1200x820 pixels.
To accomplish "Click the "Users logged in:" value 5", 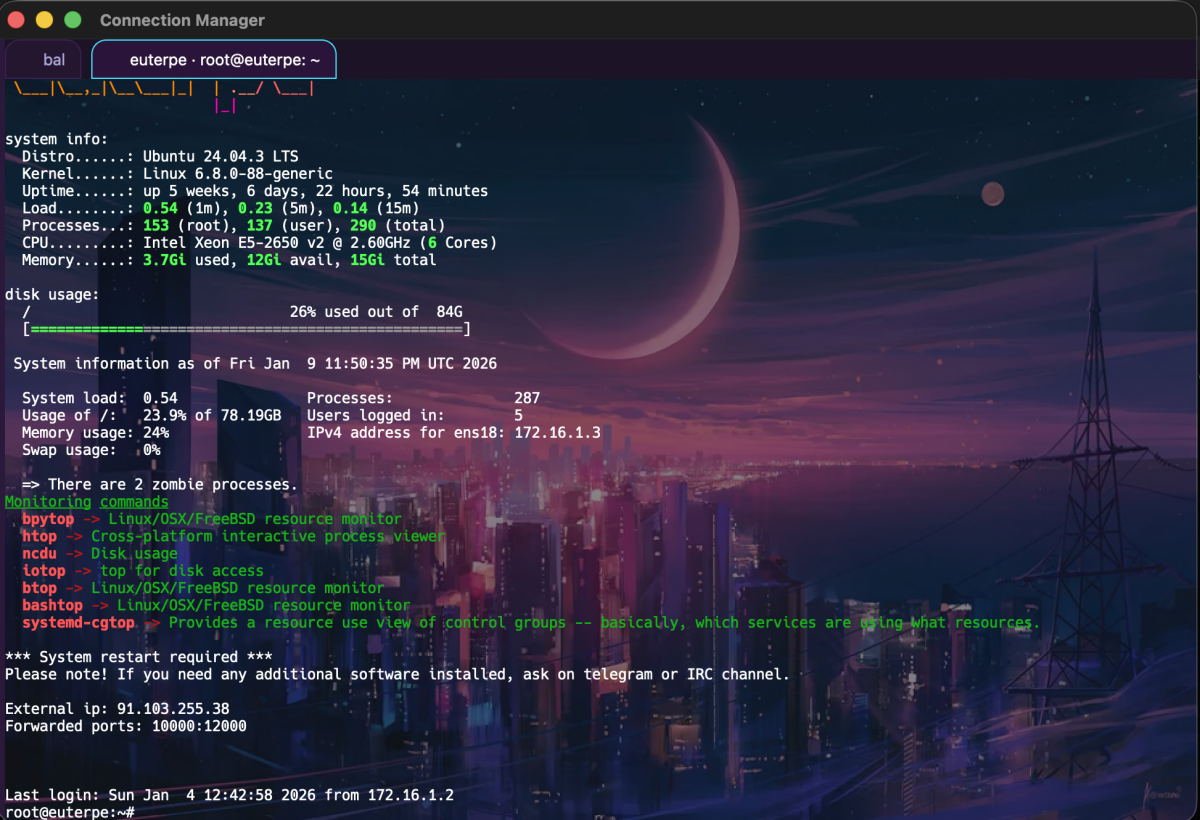I will coord(518,415).
